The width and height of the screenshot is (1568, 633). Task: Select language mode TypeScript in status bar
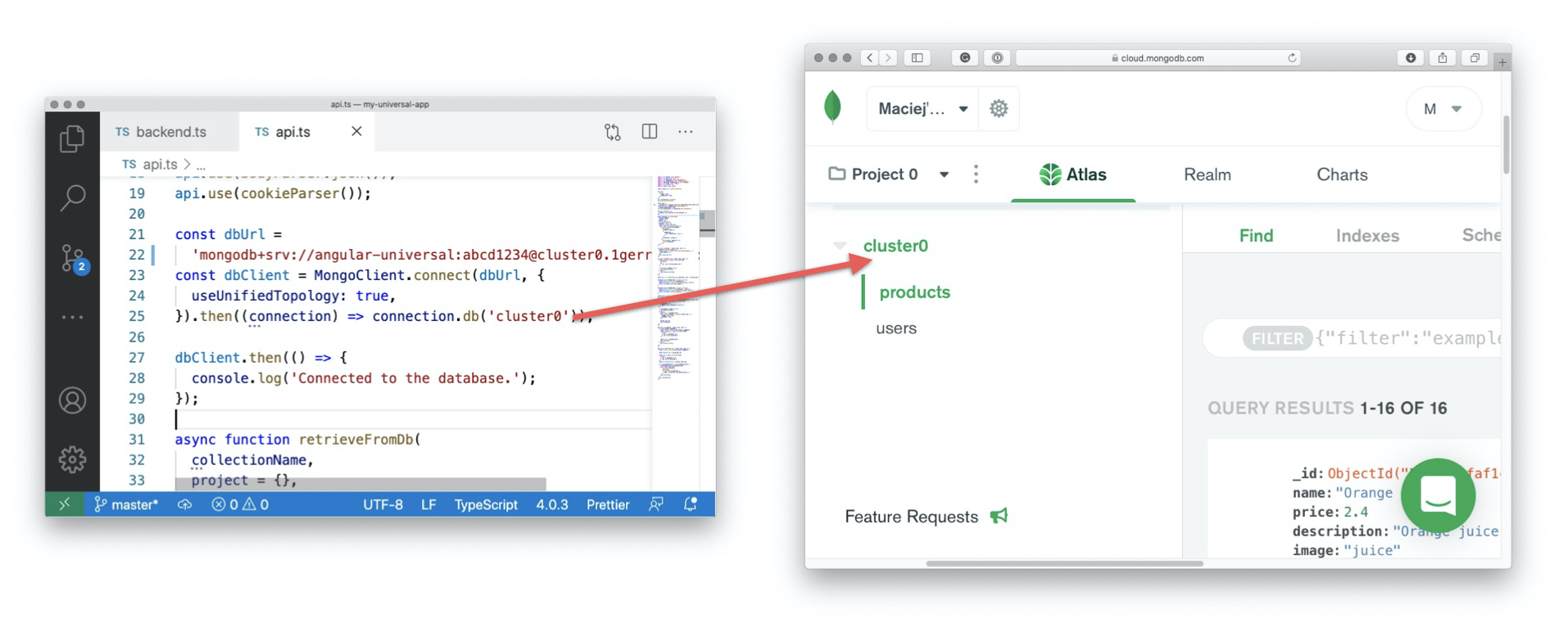tap(486, 504)
